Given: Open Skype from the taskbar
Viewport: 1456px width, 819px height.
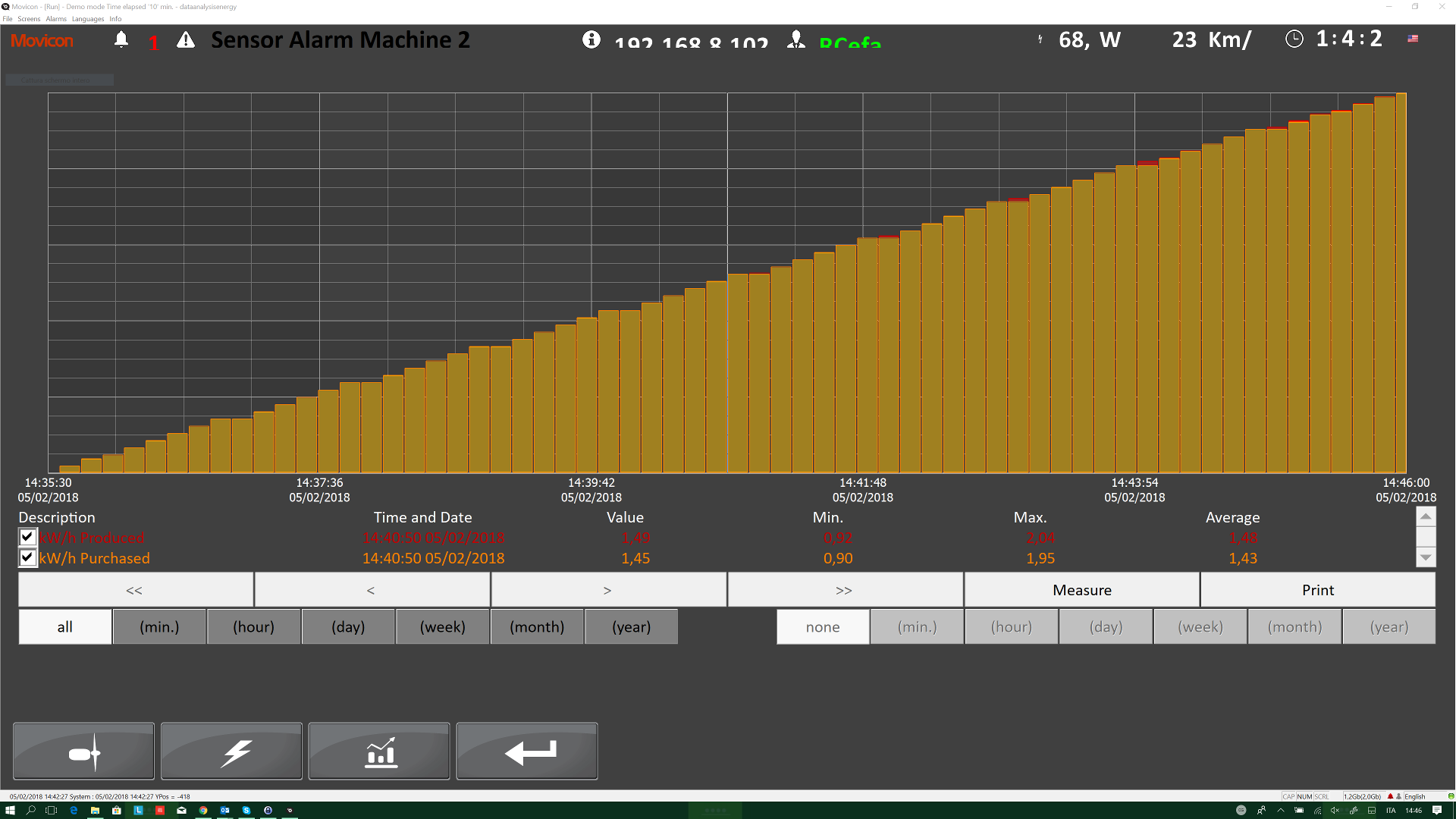Looking at the screenshot, I should tap(246, 810).
